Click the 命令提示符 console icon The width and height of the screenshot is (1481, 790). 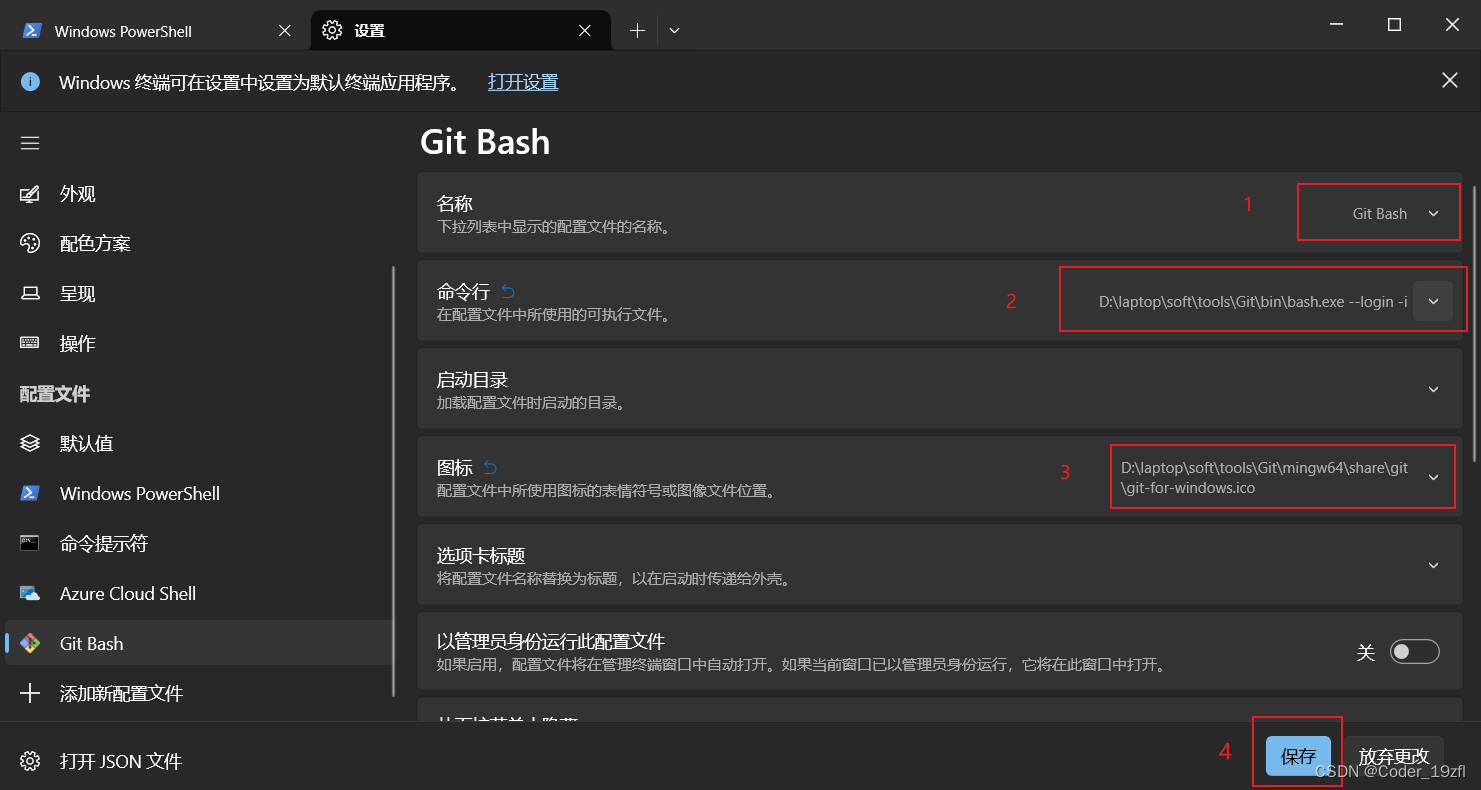point(30,543)
